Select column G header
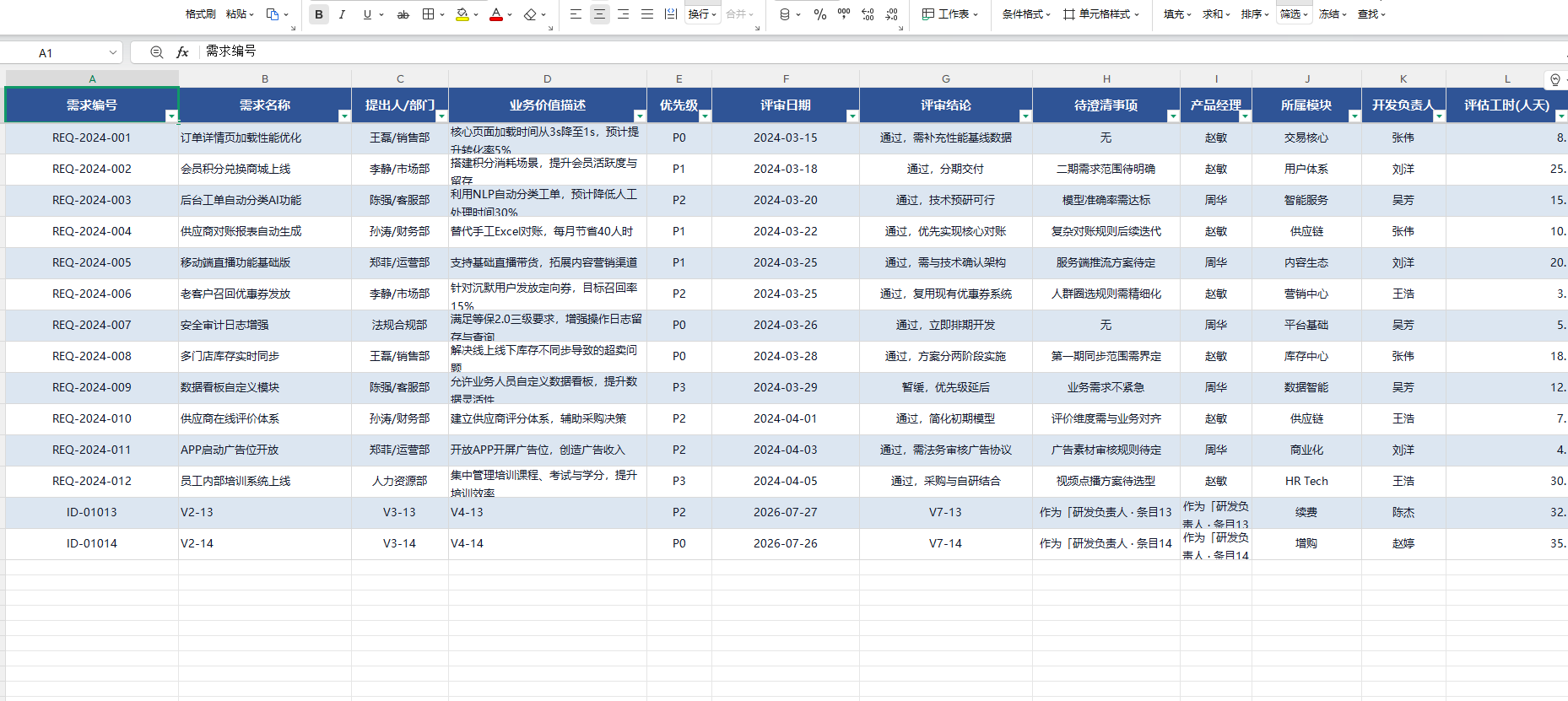The height and width of the screenshot is (701, 1568). coord(946,78)
